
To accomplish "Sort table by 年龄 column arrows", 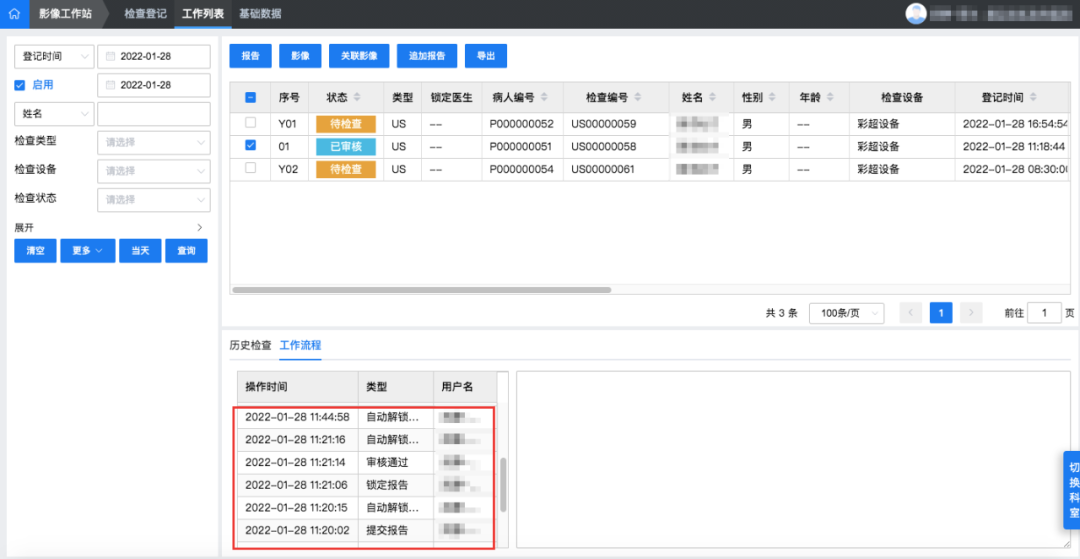I will pos(831,98).
